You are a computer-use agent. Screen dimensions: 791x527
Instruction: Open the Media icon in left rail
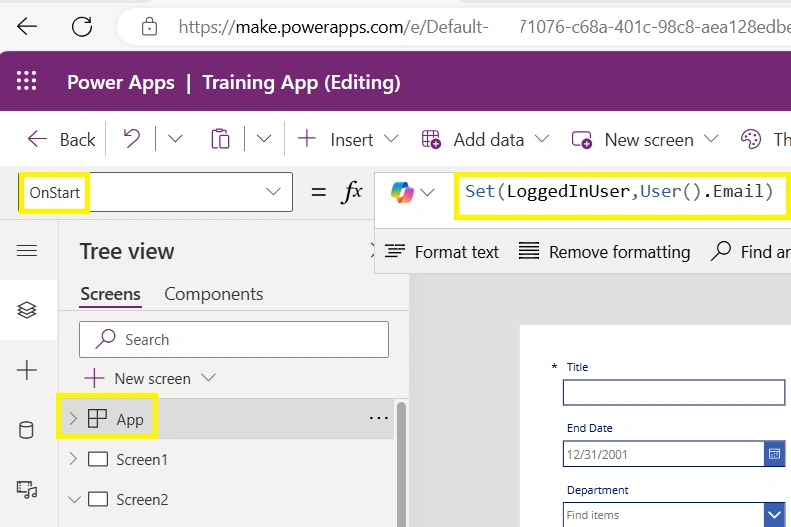pyautogui.click(x=27, y=490)
